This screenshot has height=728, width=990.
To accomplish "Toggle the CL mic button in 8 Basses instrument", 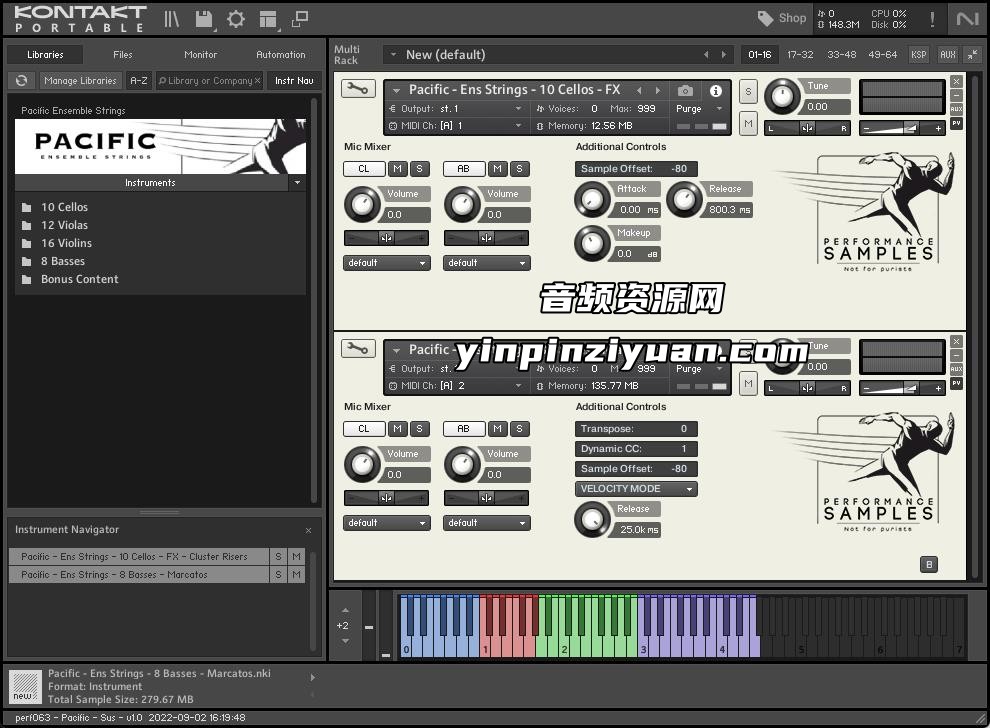I will [364, 429].
